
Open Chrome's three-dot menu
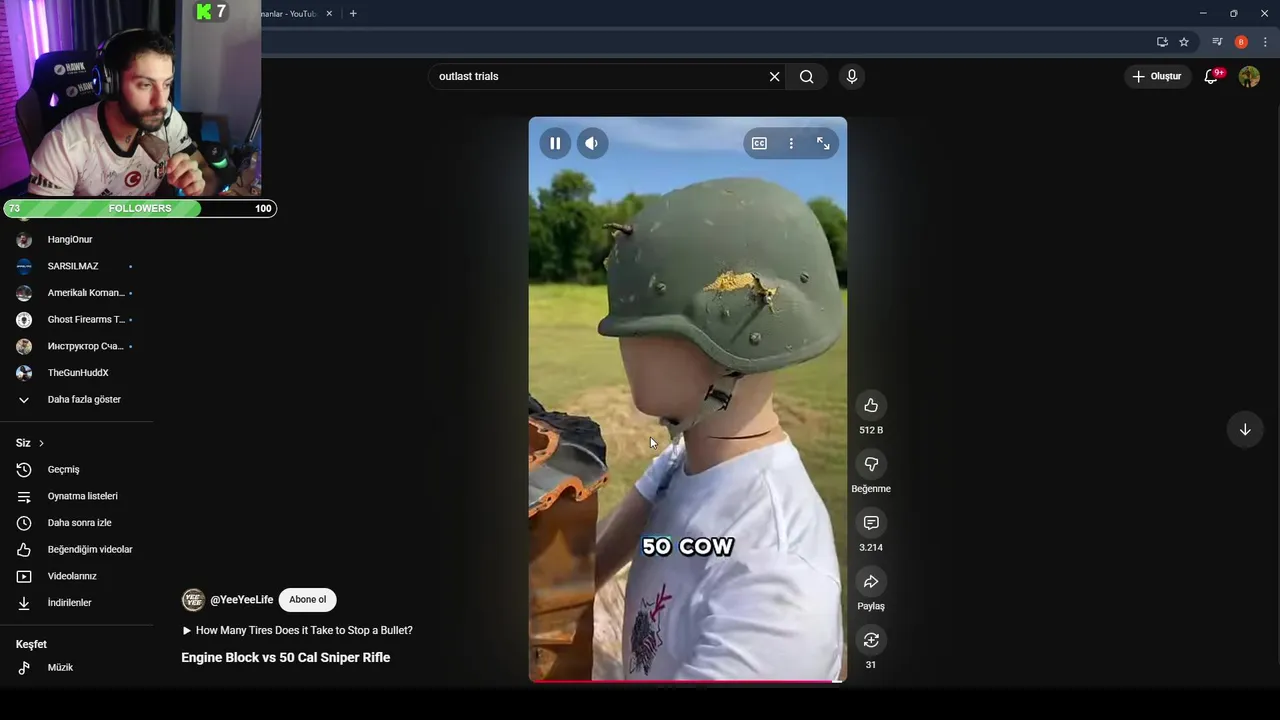(x=1265, y=42)
